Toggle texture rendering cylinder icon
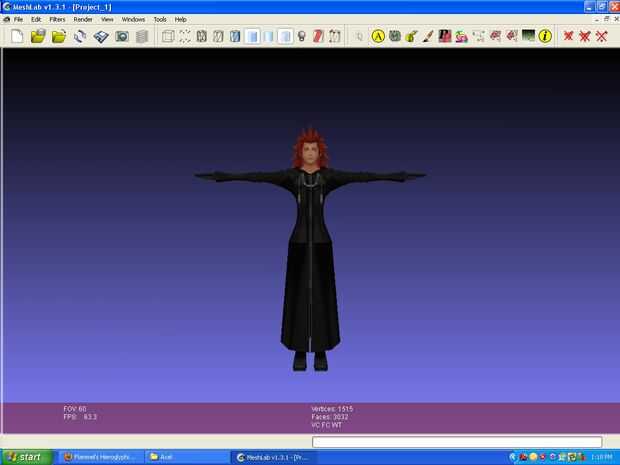Image resolution: width=620 pixels, height=465 pixels. click(285, 36)
